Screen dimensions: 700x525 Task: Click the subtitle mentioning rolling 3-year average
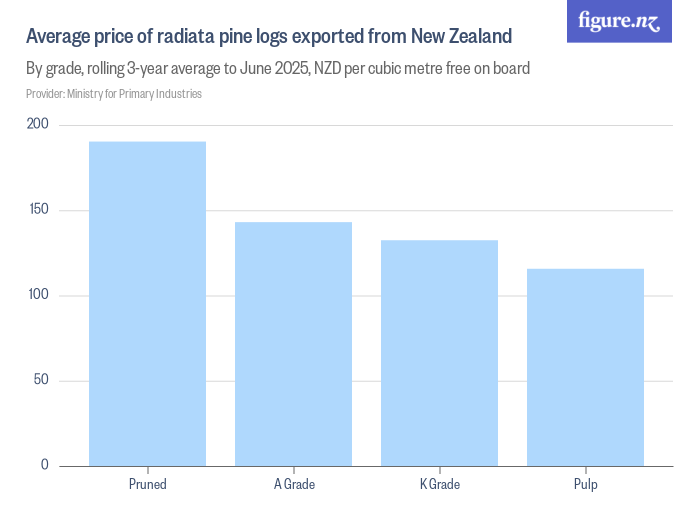click(x=277, y=69)
